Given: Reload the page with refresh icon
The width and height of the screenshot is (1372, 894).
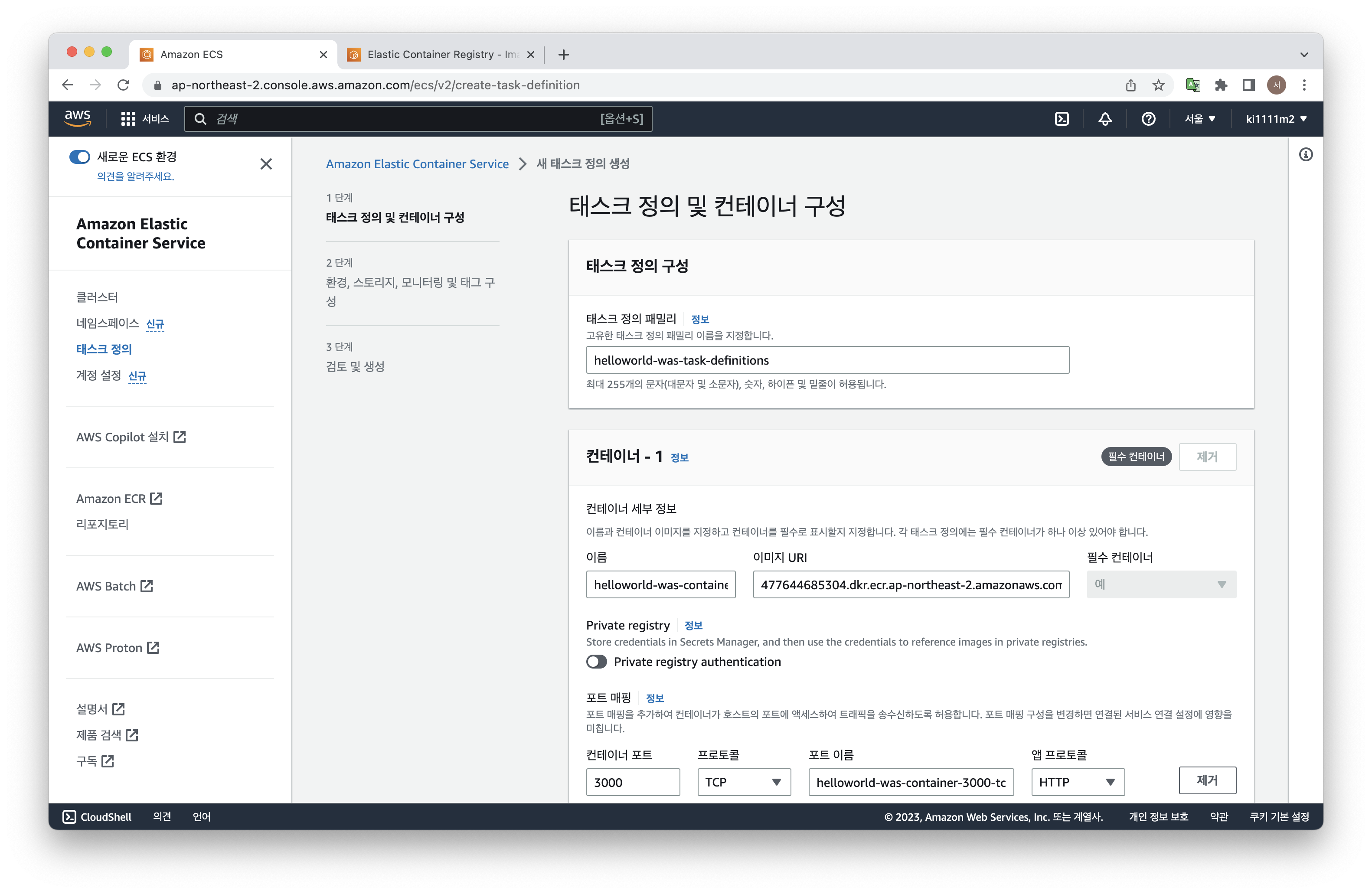Looking at the screenshot, I should coord(123,85).
